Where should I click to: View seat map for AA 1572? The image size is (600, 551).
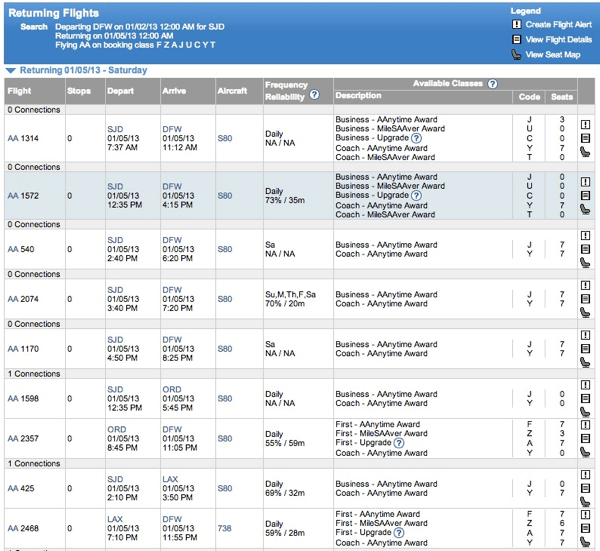coord(585,209)
